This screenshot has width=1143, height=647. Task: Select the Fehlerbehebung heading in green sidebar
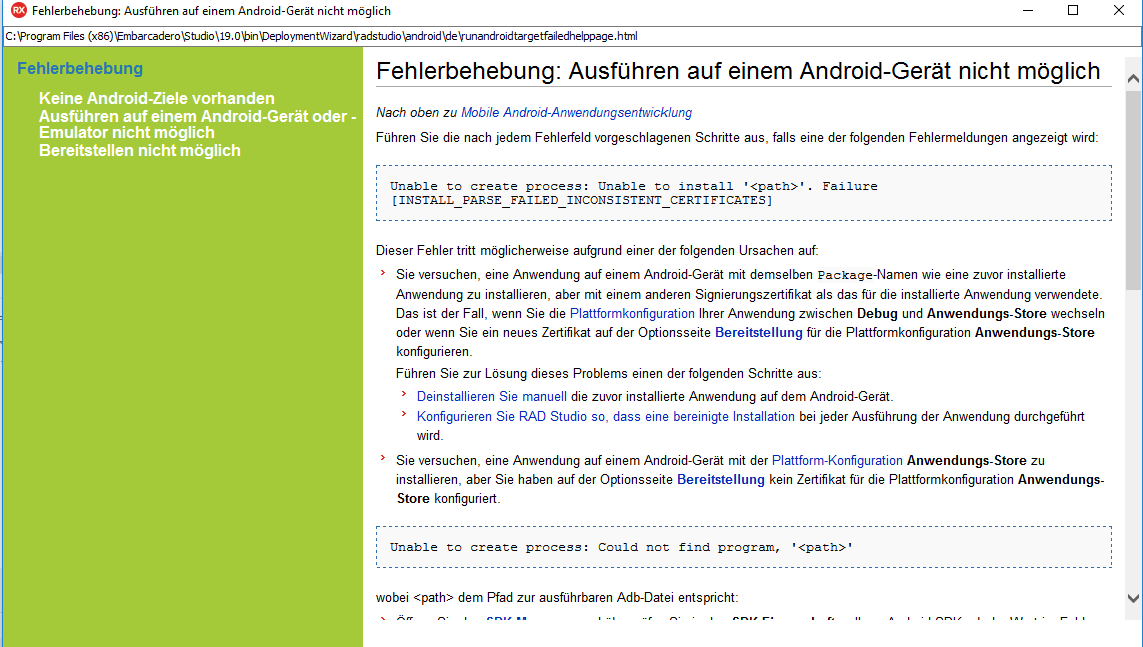pos(80,69)
